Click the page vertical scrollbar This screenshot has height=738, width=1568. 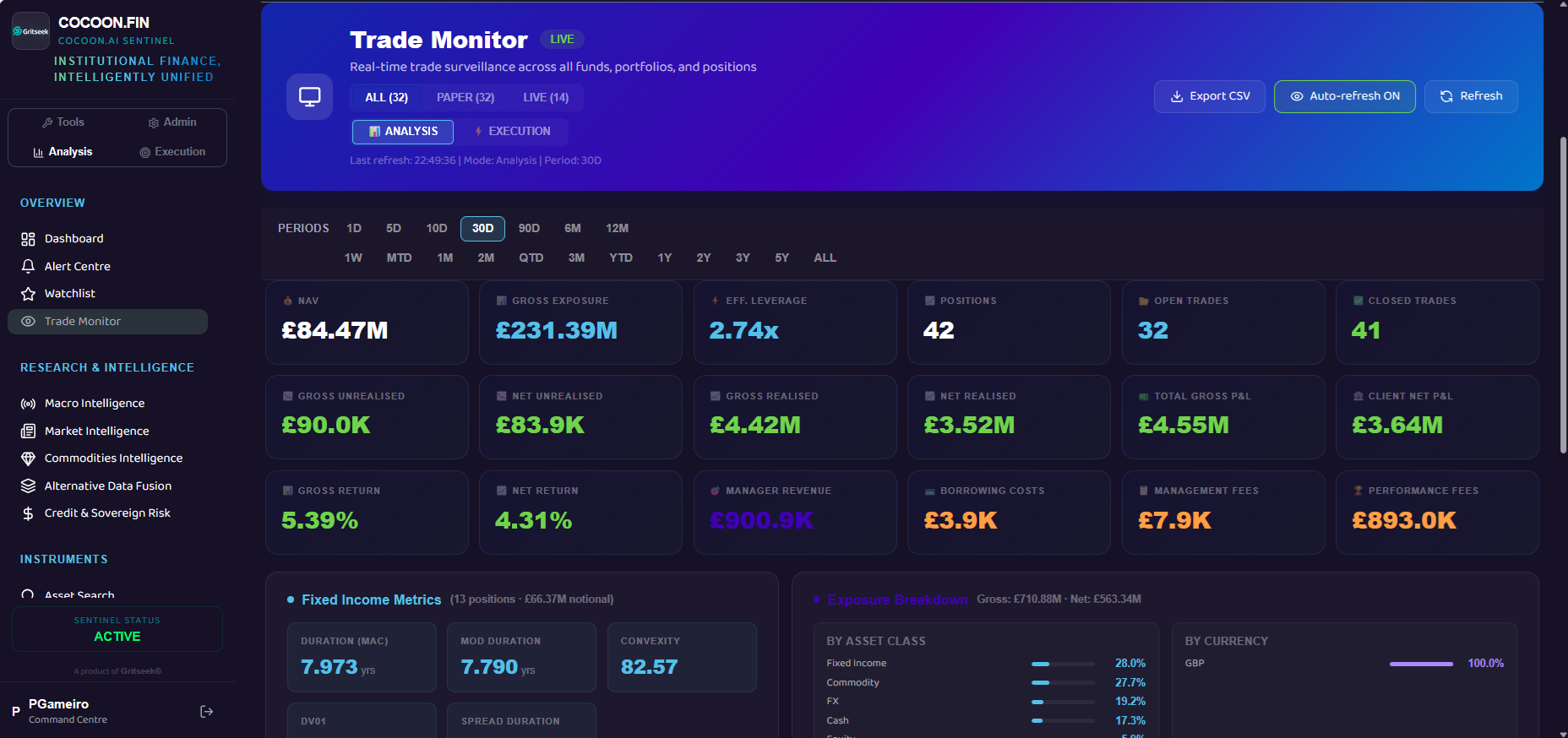pyautogui.click(x=1563, y=296)
